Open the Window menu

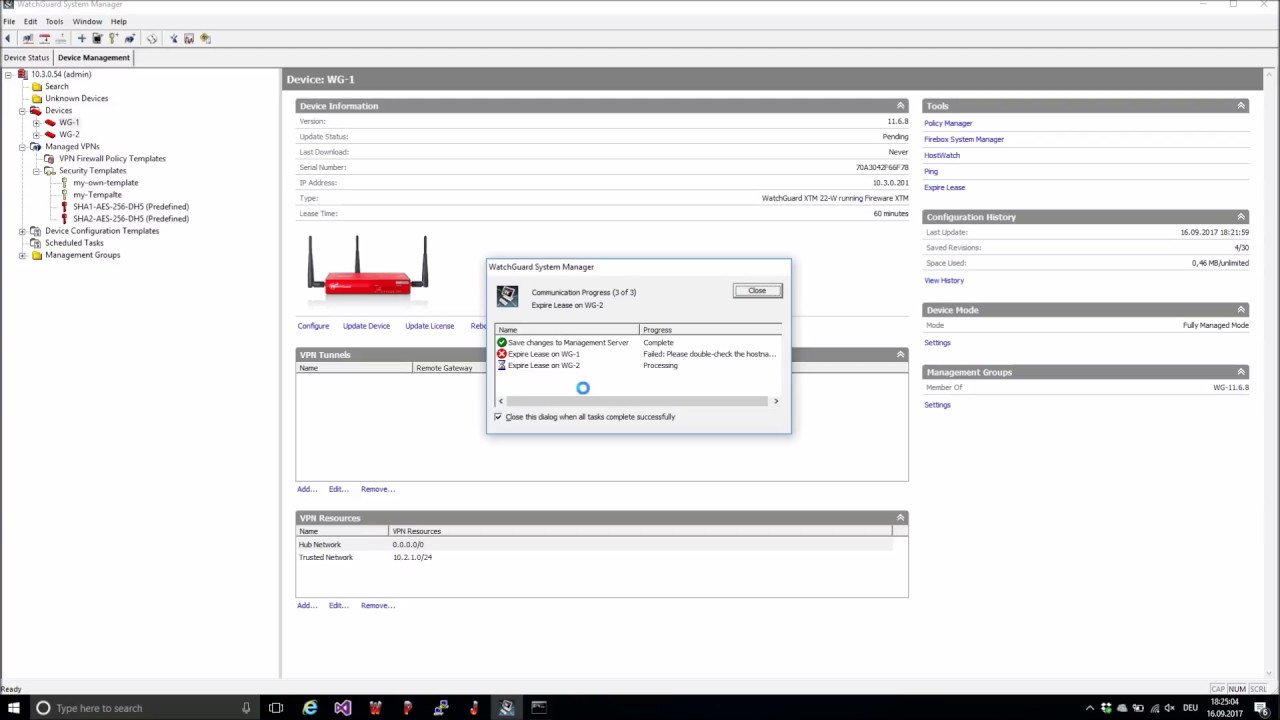87,21
